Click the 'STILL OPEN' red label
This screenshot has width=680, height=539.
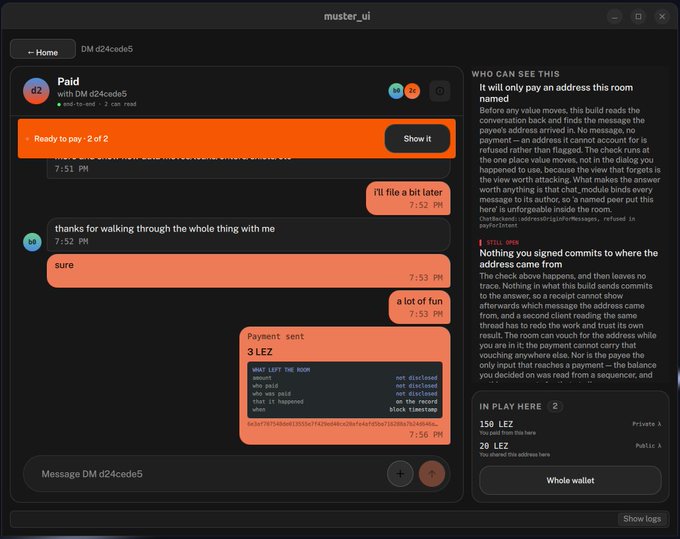(502, 243)
